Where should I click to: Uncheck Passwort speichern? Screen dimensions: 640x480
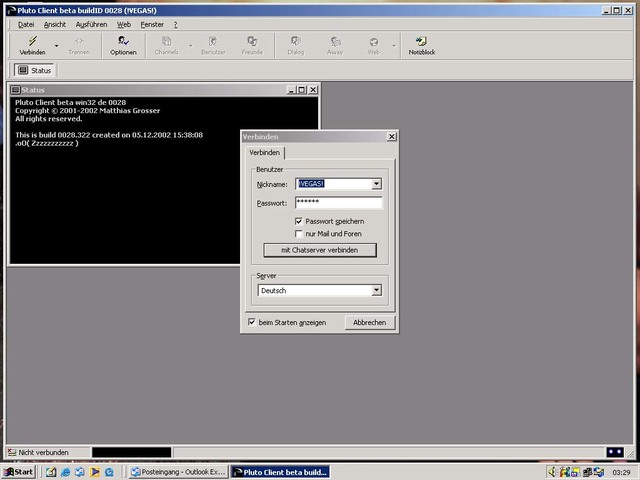[x=299, y=221]
